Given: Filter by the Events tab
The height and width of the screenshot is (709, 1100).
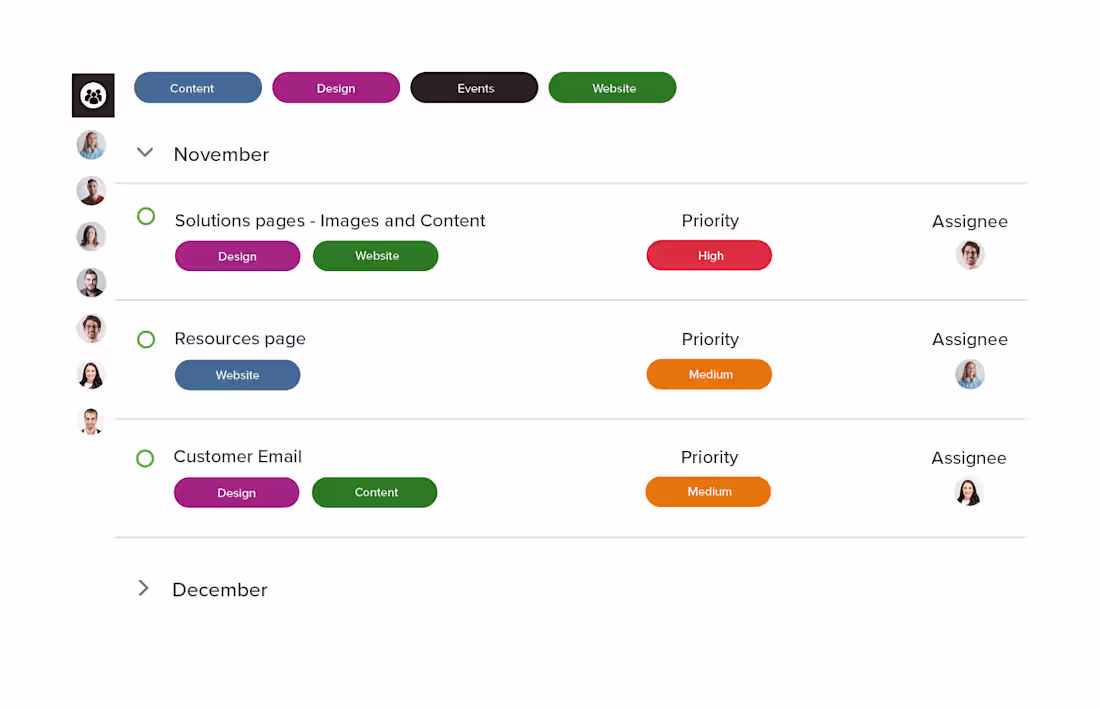Looking at the screenshot, I should [474, 88].
